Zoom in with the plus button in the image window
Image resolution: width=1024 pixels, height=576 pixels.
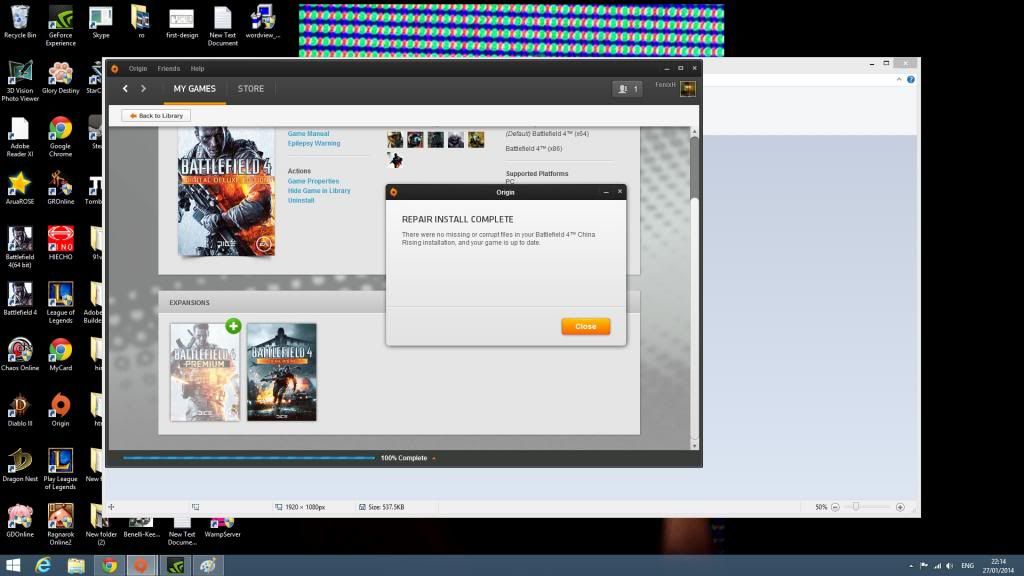coord(900,507)
